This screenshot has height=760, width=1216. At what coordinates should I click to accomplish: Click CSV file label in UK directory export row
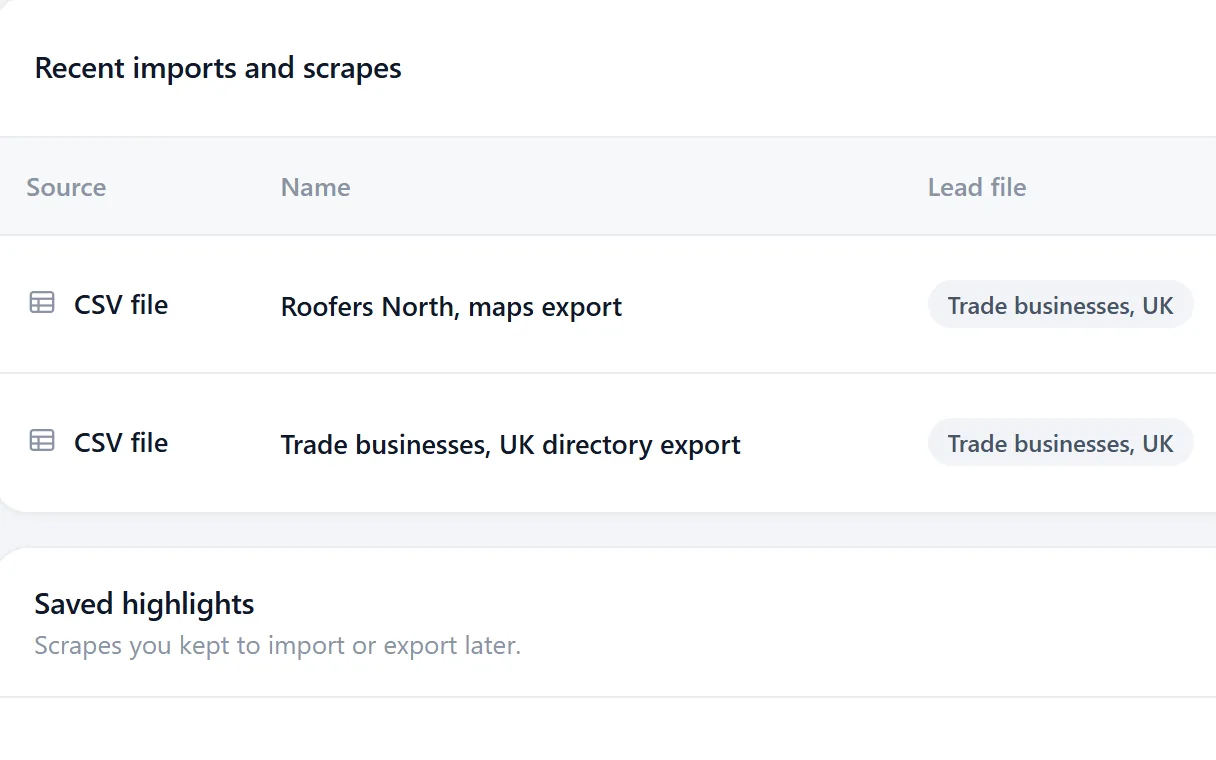(x=121, y=442)
